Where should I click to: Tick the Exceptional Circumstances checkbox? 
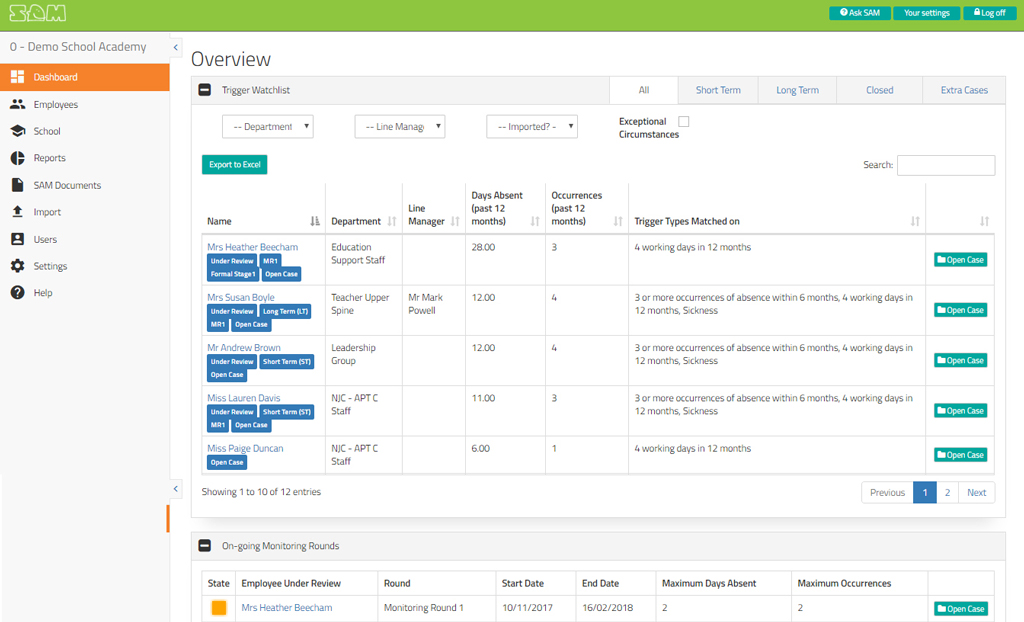pos(684,122)
